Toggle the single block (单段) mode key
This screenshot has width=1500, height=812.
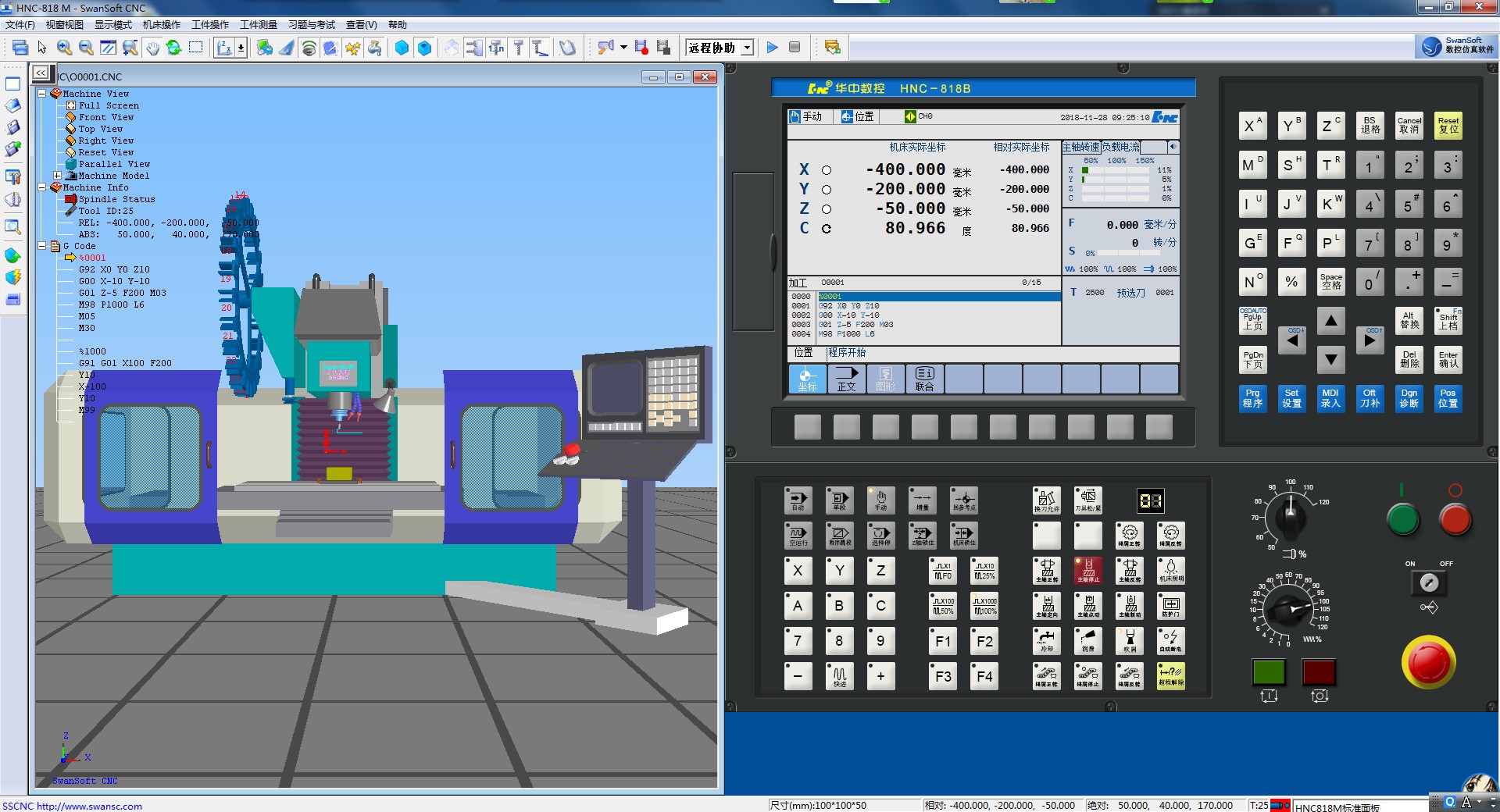click(x=839, y=500)
